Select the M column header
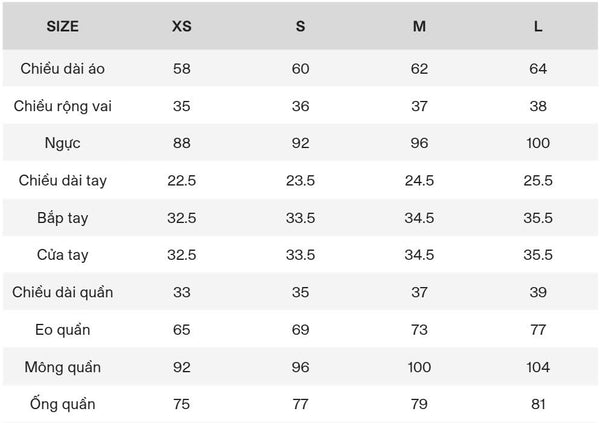The image size is (600, 423). 419,26
